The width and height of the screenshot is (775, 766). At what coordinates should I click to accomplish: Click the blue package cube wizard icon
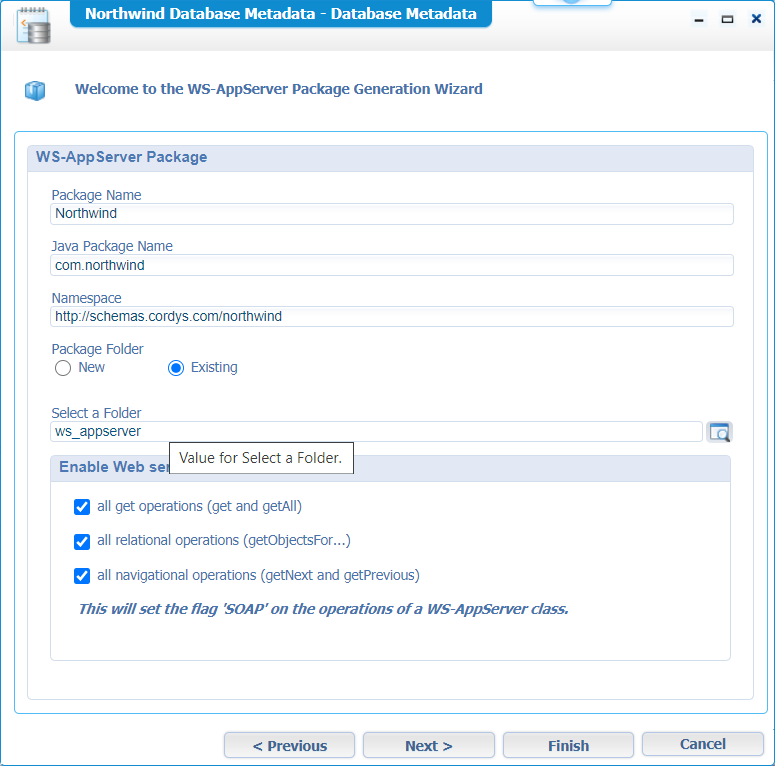pos(35,90)
